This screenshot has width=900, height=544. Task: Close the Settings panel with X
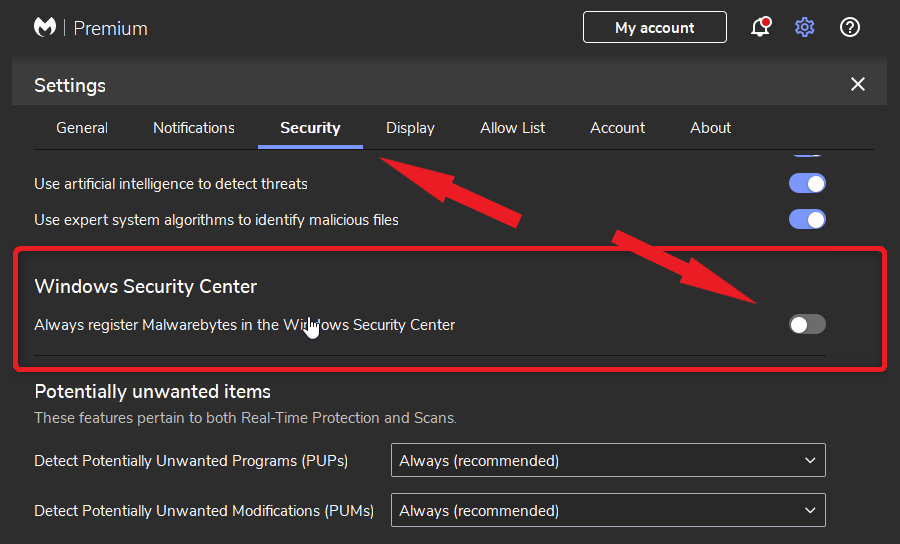(858, 84)
